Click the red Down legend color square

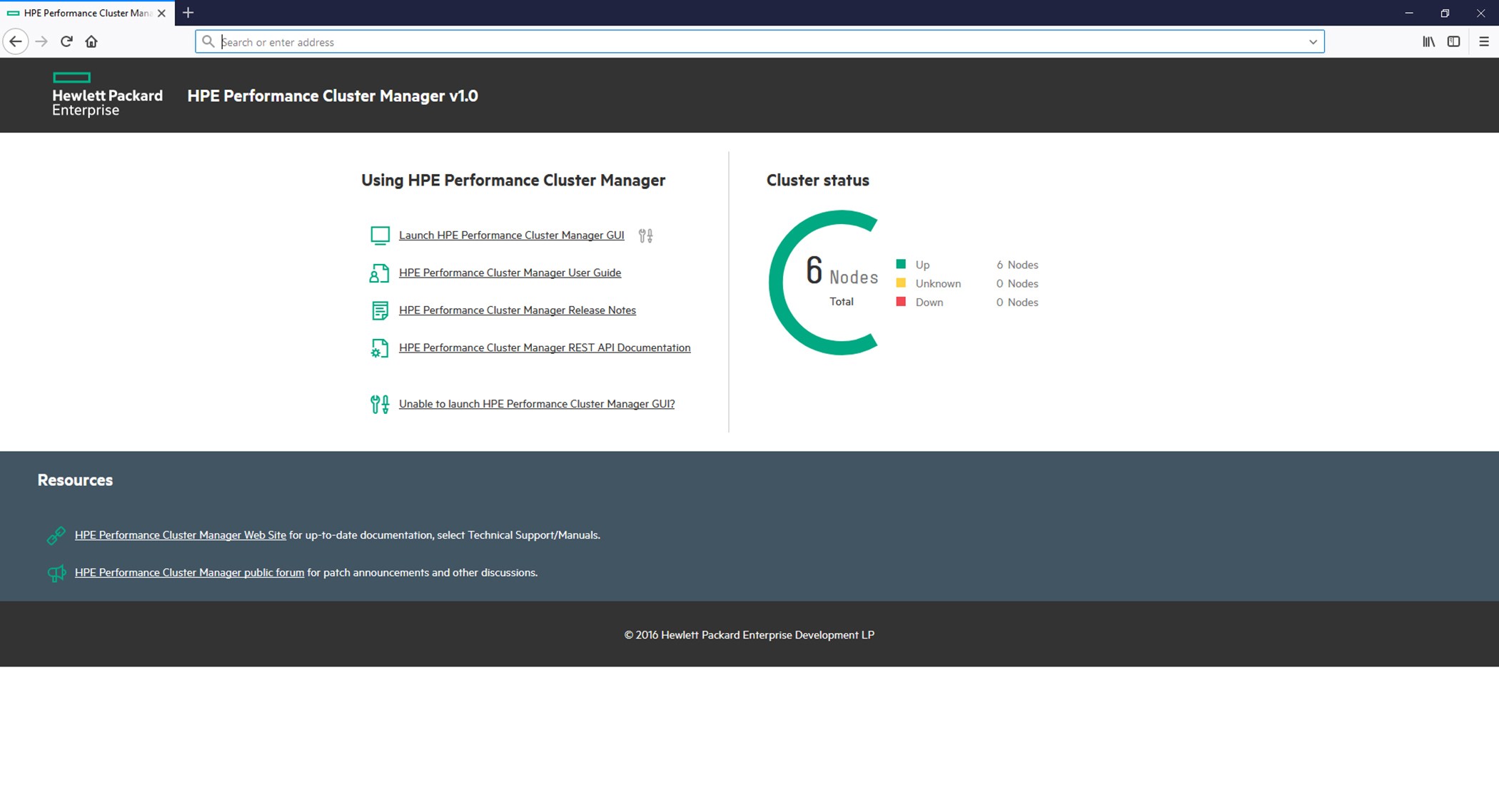point(901,302)
